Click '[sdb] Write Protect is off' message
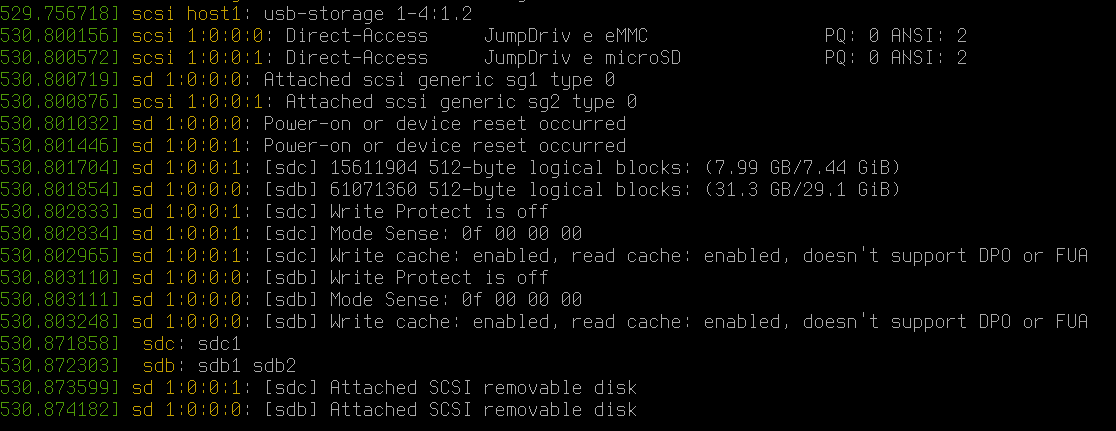1116x431 pixels. pyautogui.click(x=406, y=277)
